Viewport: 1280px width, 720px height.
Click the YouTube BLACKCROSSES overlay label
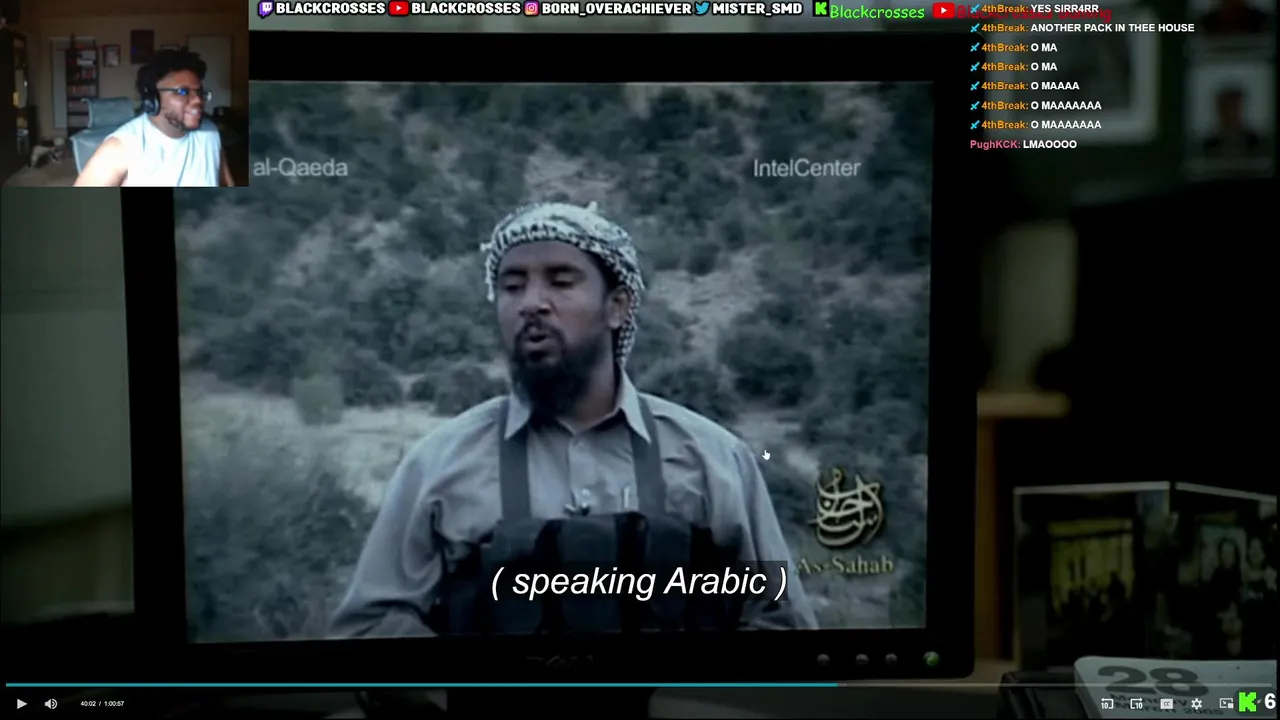(456, 9)
